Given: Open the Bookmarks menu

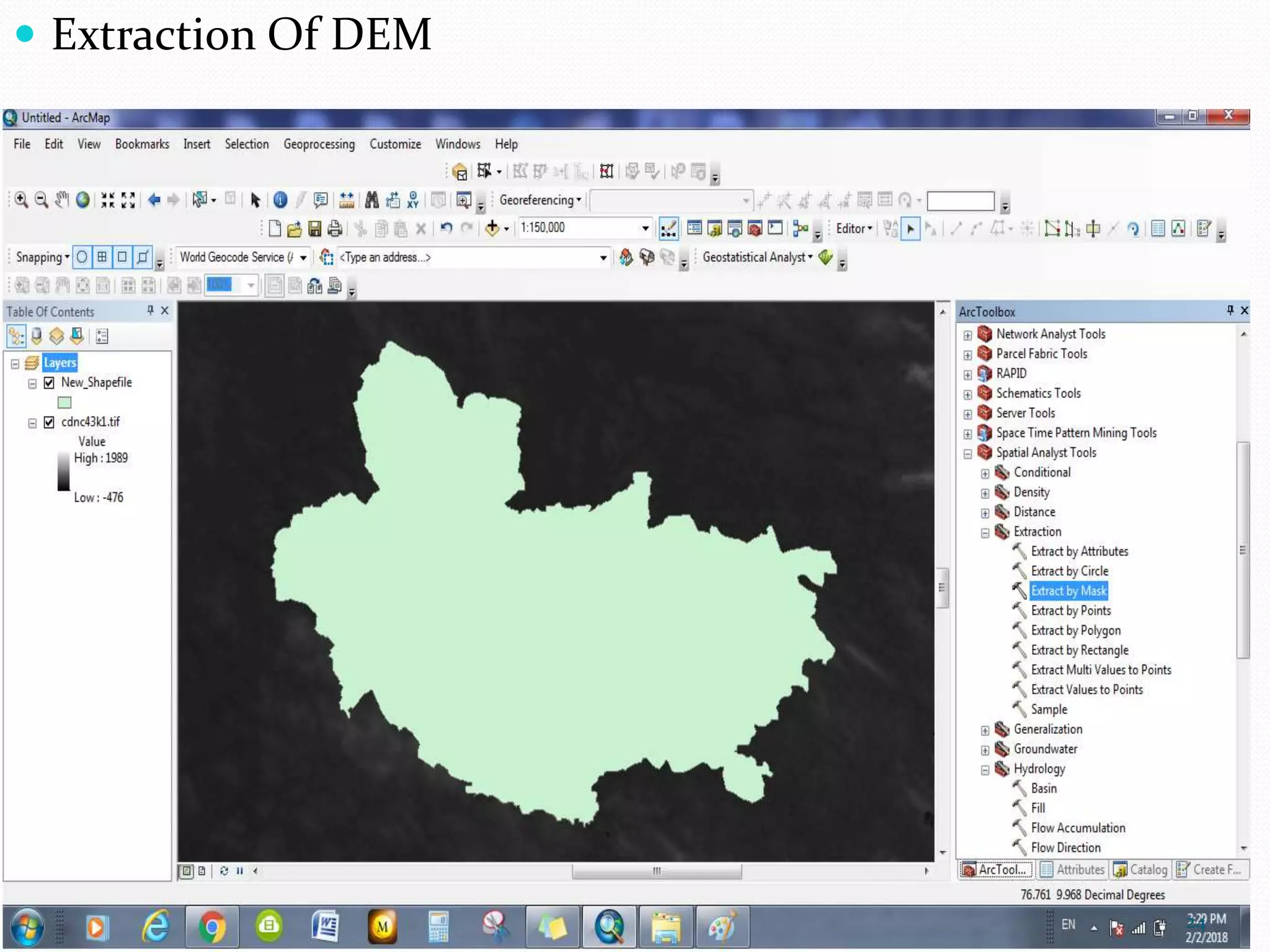Looking at the screenshot, I should point(142,144).
